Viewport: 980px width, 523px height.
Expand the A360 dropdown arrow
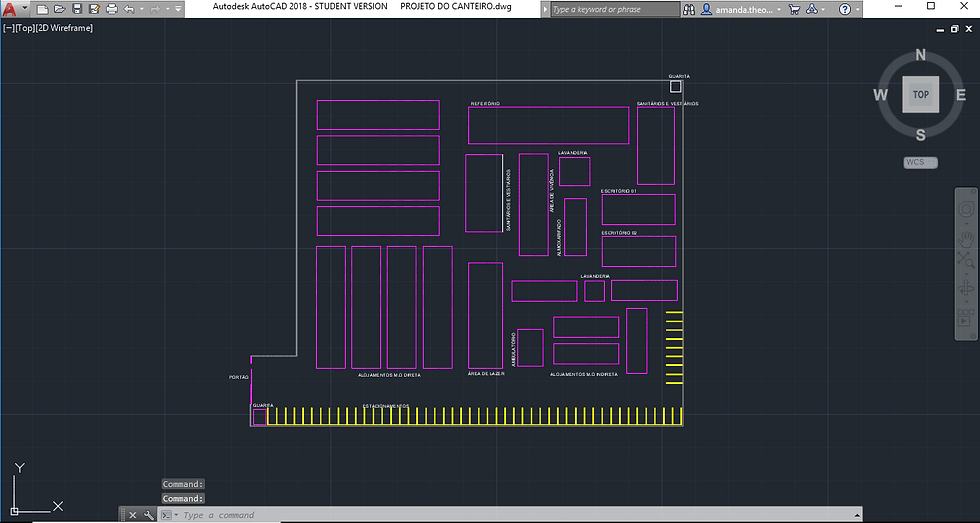click(x=823, y=9)
